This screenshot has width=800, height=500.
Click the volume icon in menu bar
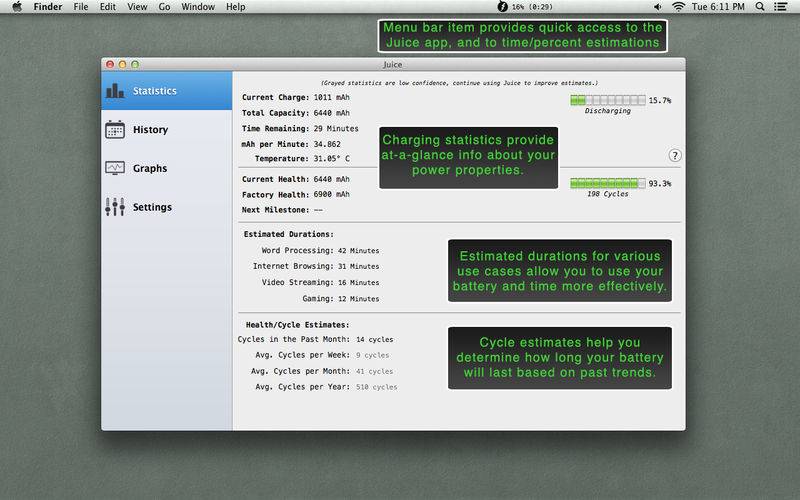tap(658, 7)
